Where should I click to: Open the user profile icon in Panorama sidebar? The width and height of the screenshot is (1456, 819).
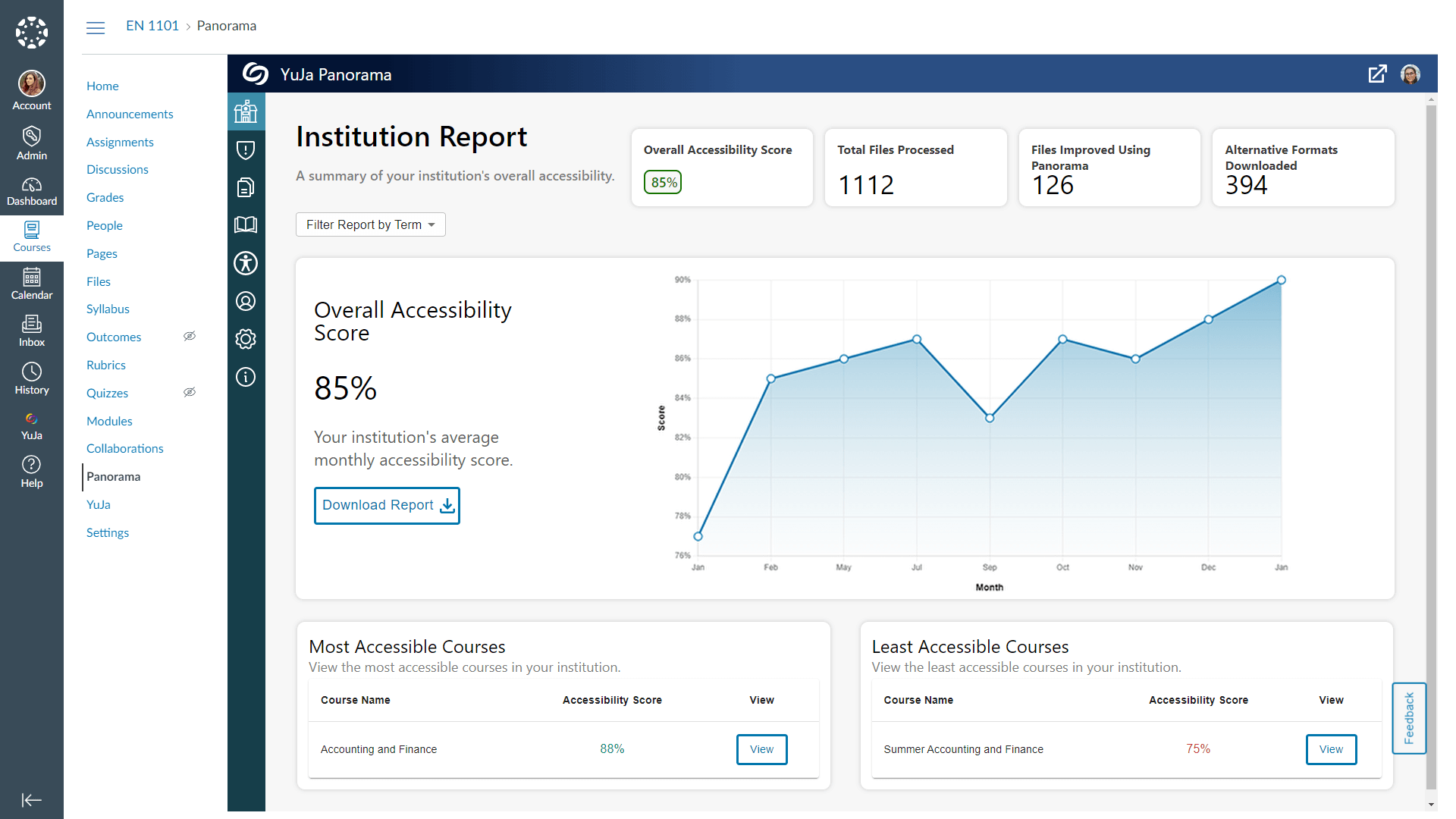click(246, 301)
